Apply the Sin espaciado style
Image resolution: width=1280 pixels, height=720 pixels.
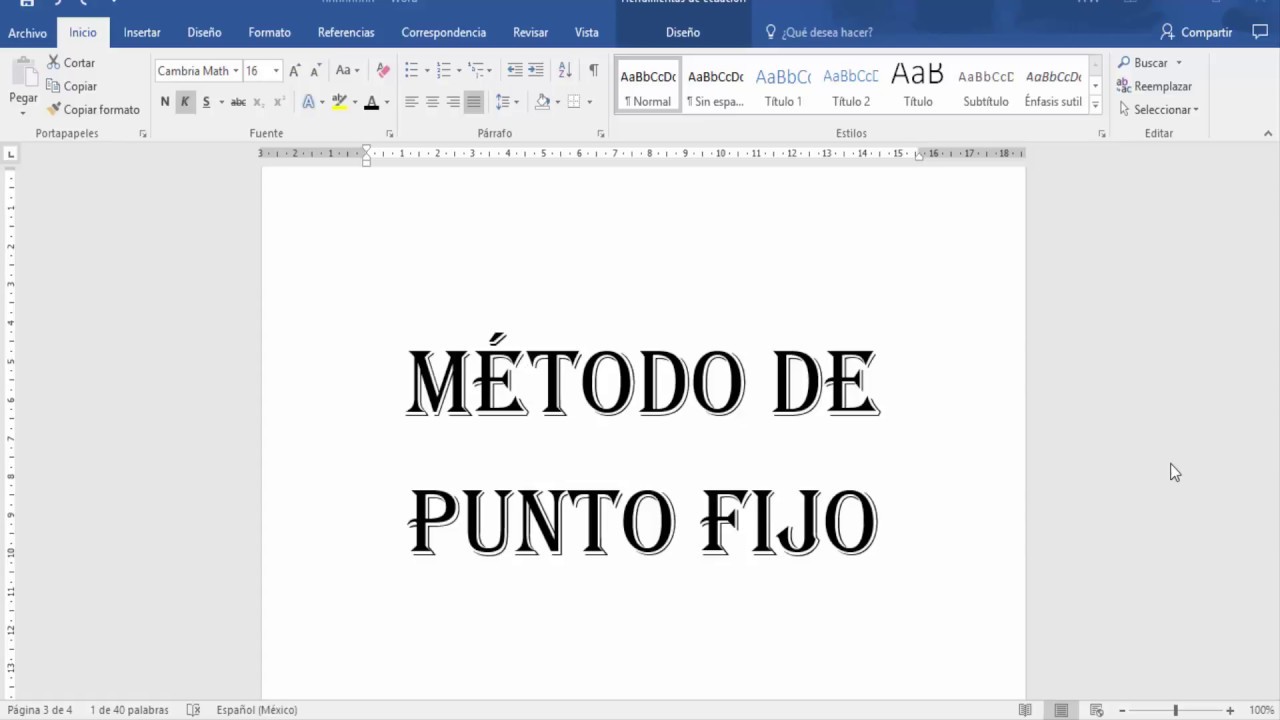715,86
